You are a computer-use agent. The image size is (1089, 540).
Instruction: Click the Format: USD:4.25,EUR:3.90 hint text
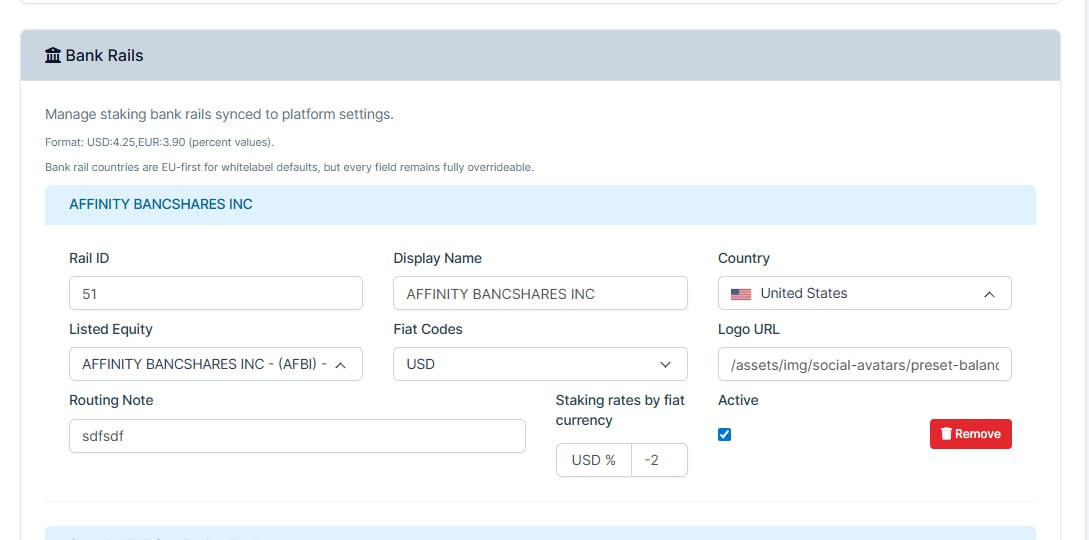[160, 142]
